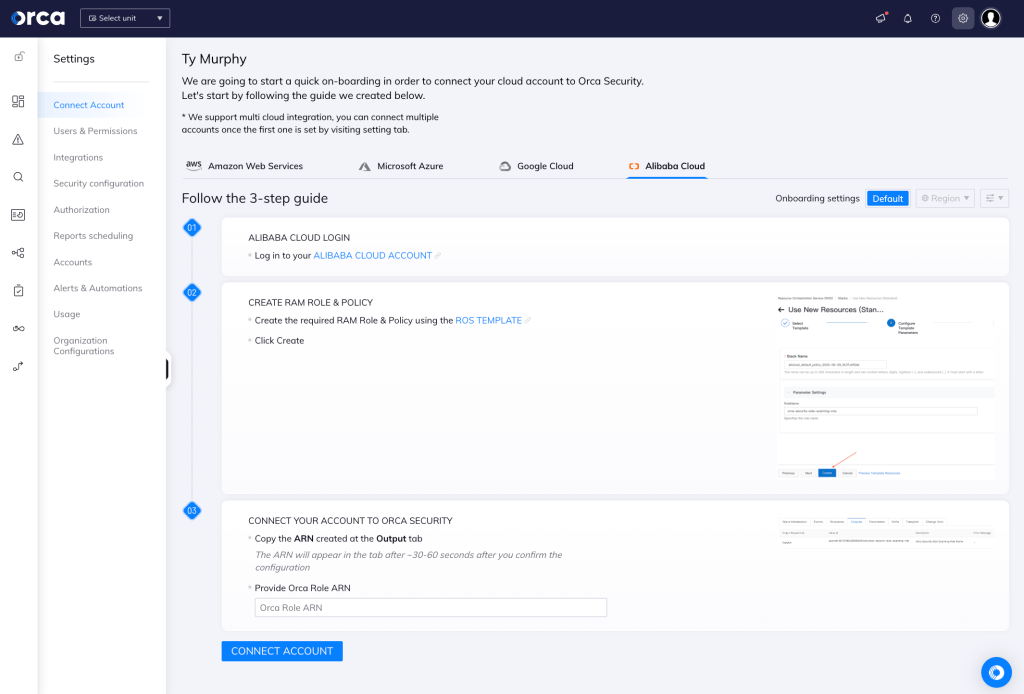Open the ROS TEMPLATE link
1024x694 pixels.
488,321
